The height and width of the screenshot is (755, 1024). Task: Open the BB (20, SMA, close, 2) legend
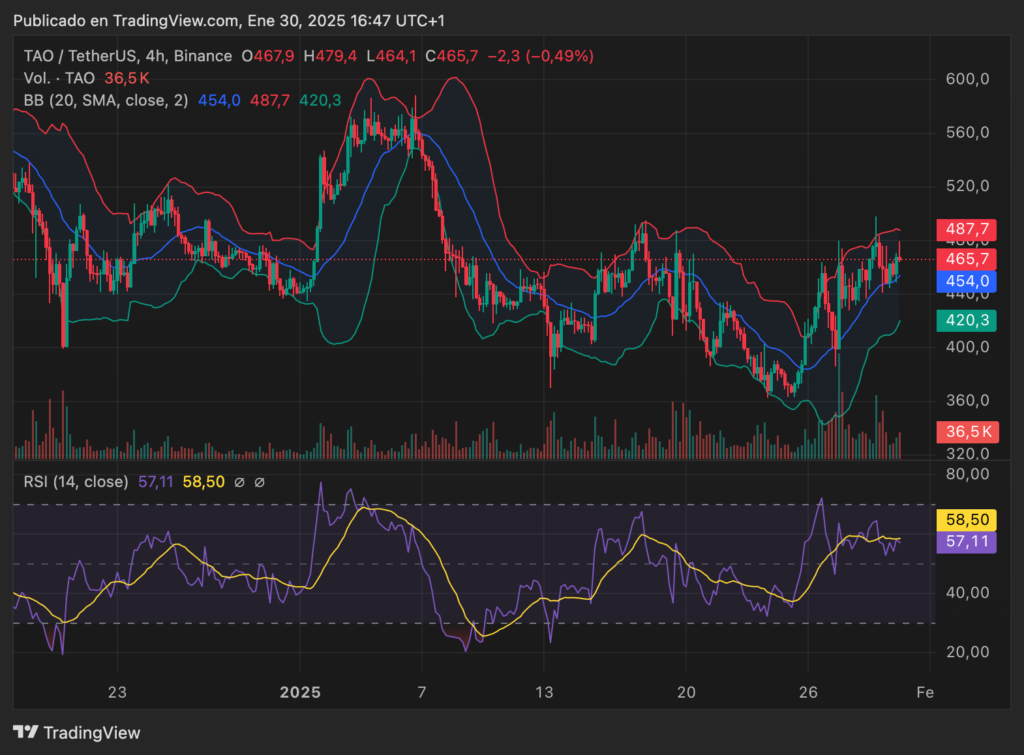tap(106, 101)
